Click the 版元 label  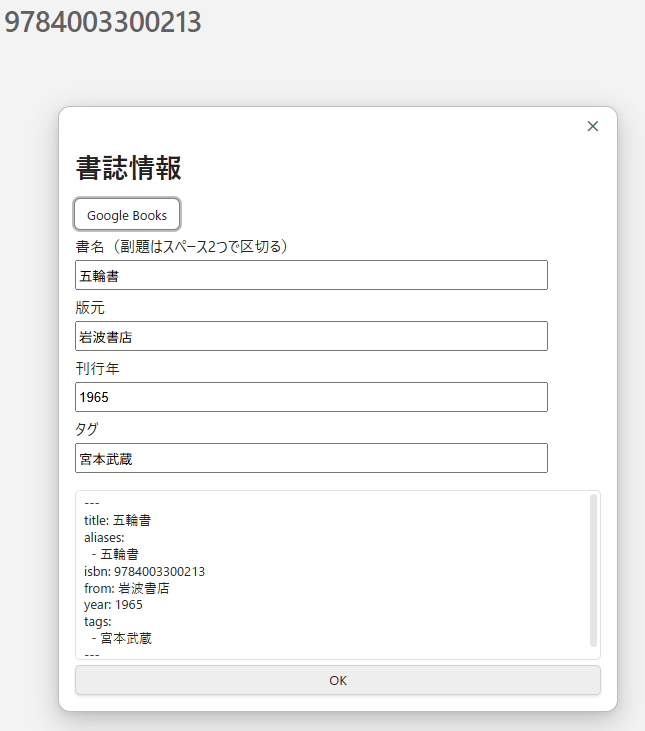90,308
